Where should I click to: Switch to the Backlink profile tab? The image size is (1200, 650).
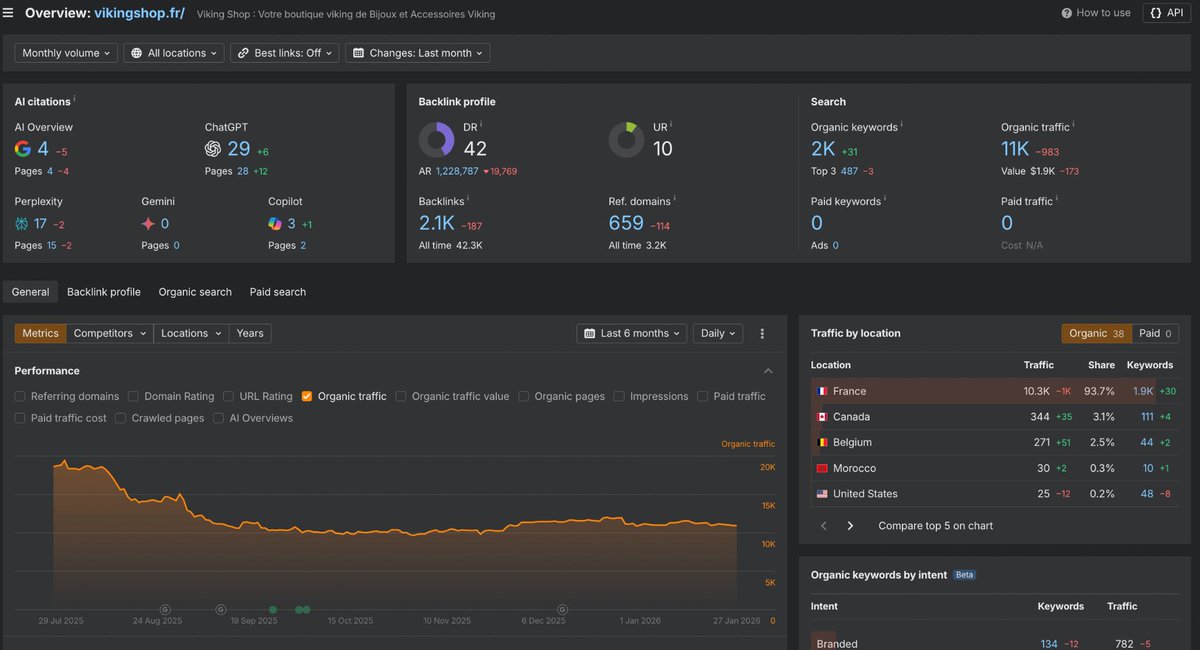pos(104,292)
